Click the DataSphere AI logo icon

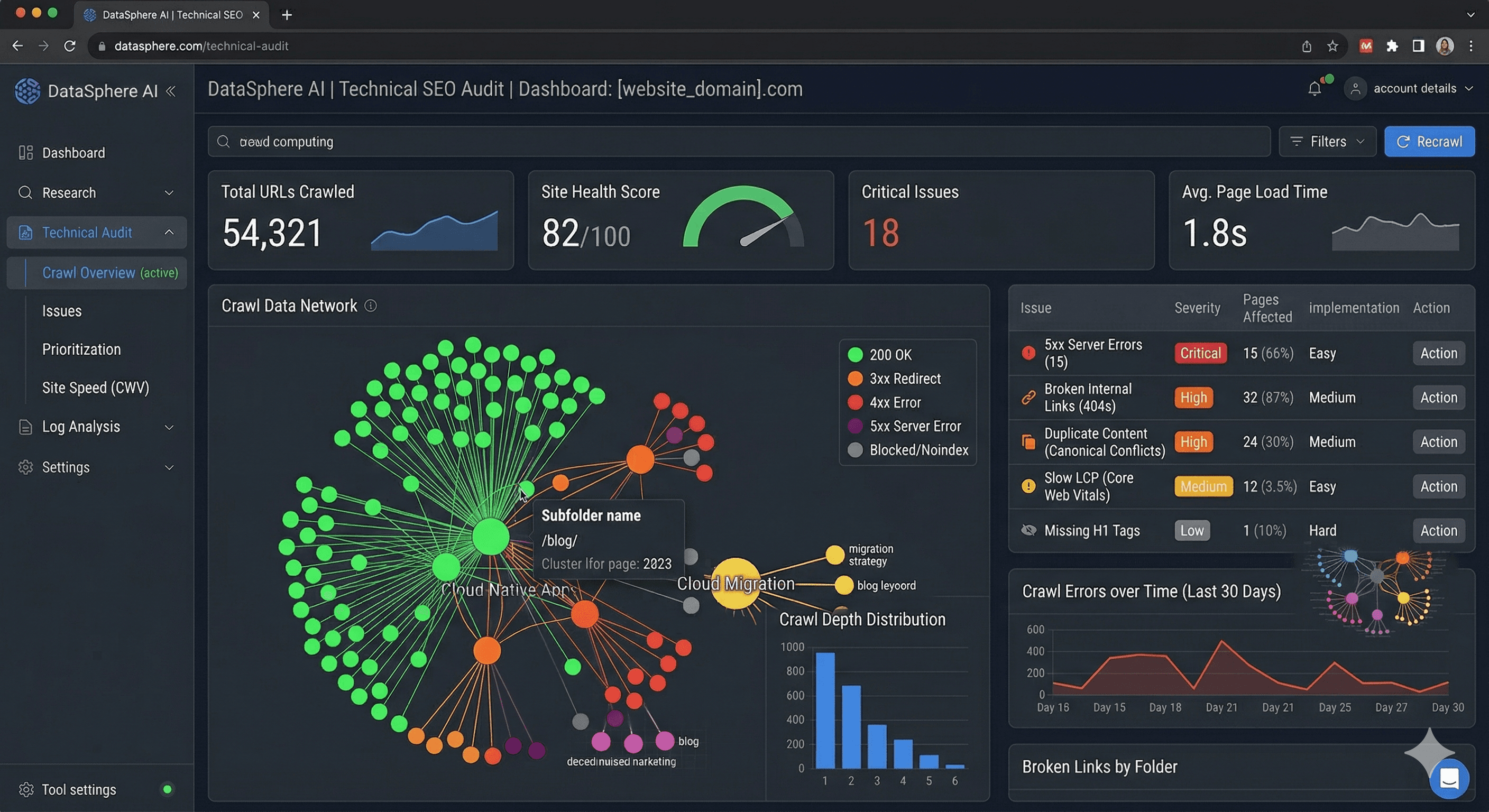pos(27,91)
